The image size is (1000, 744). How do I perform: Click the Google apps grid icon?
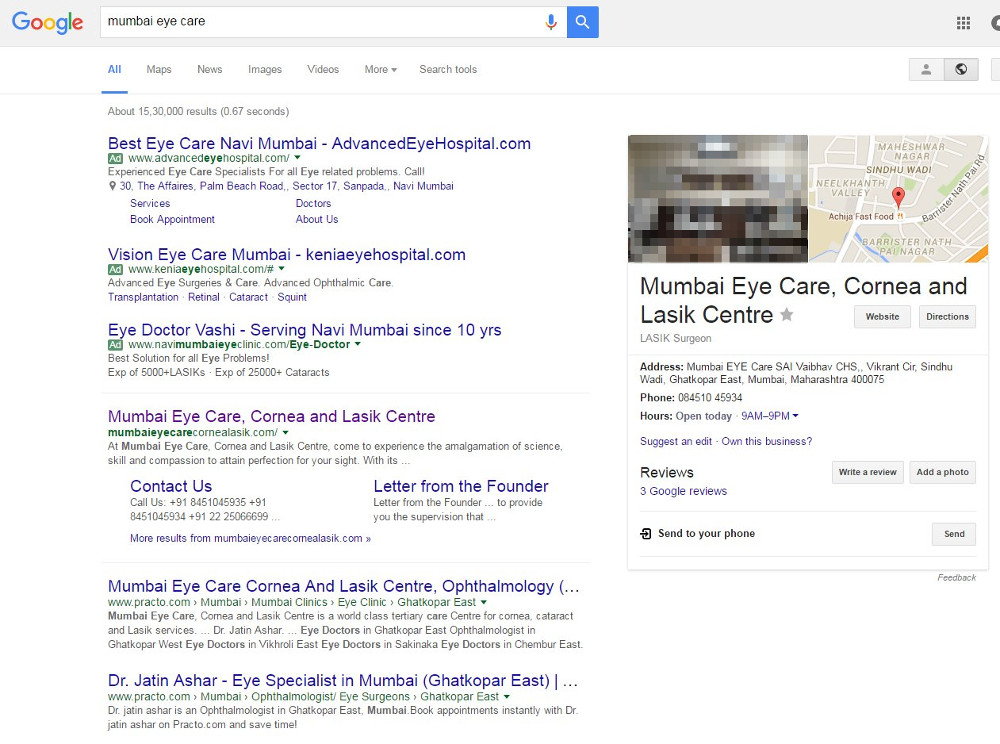(963, 22)
